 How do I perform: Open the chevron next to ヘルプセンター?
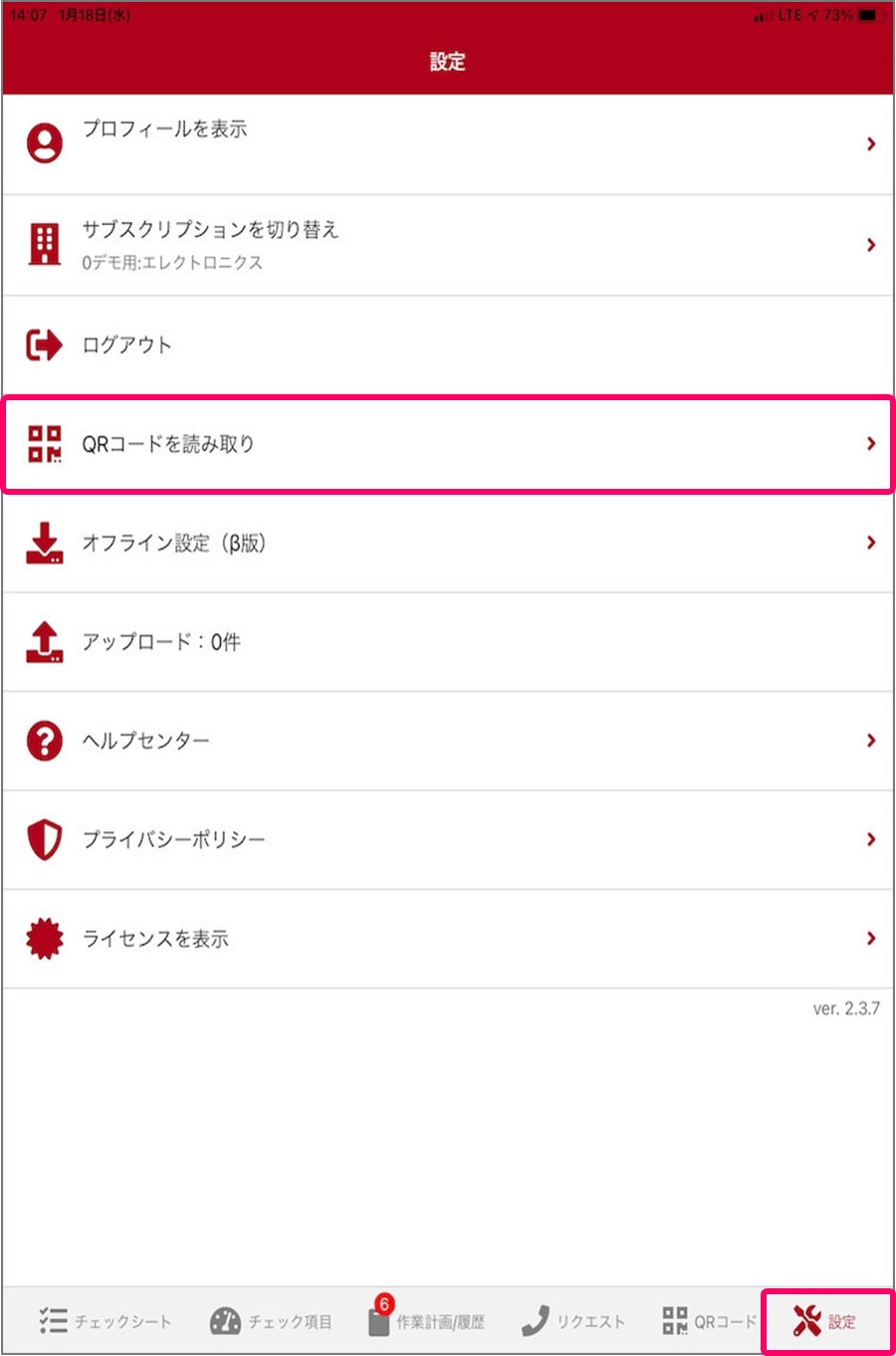871,740
